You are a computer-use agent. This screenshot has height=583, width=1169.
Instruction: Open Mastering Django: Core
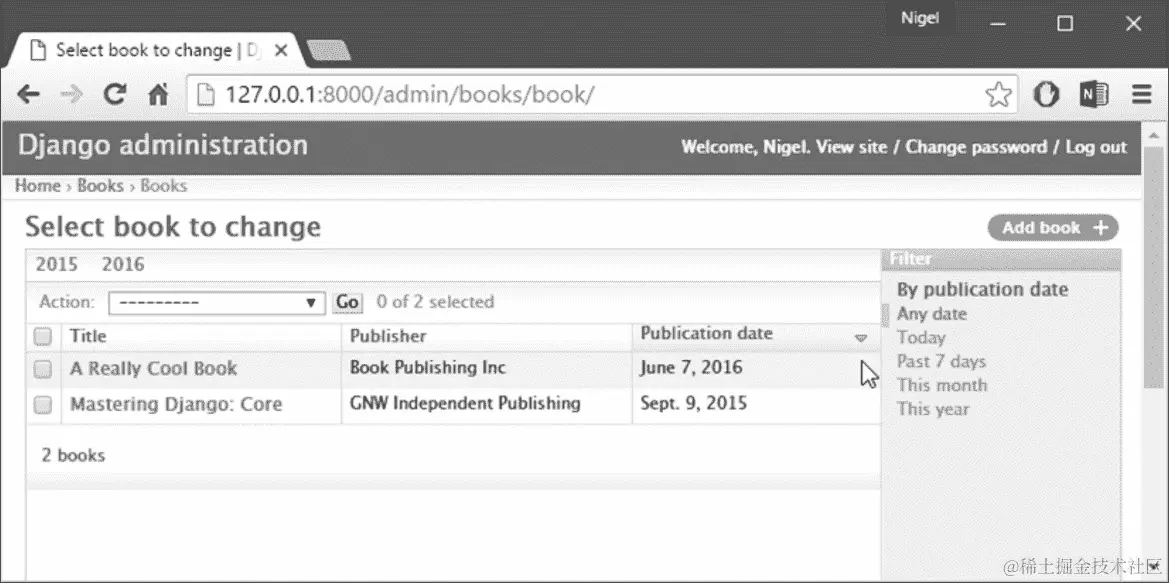(x=176, y=405)
